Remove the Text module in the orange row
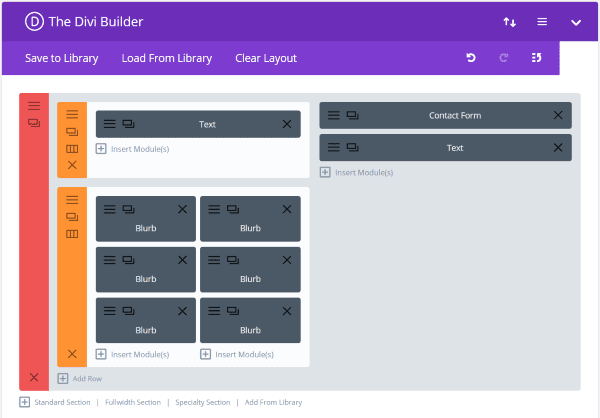The height and width of the screenshot is (418, 600). [287, 124]
